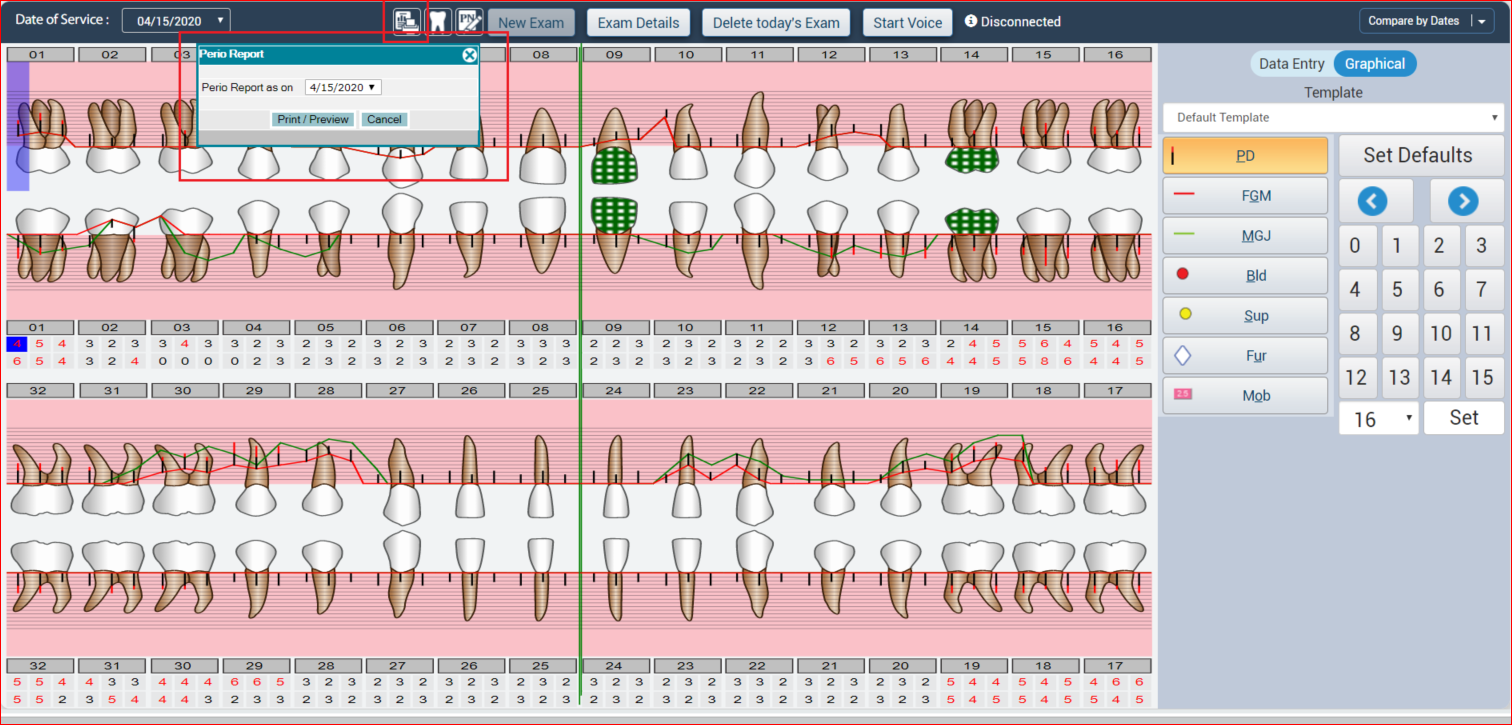Select tooth 16 header in upper arch
This screenshot has height=725, width=1512.
1116,54
